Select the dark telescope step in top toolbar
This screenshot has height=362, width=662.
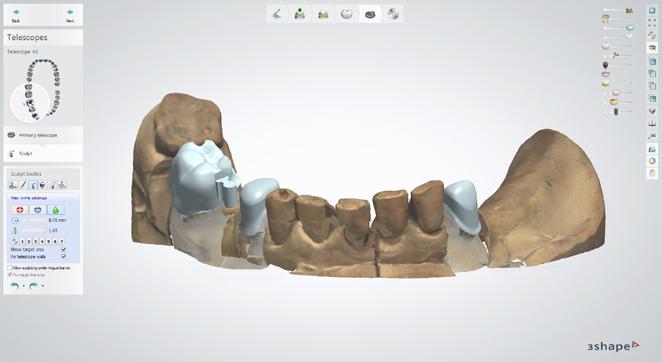pos(370,14)
